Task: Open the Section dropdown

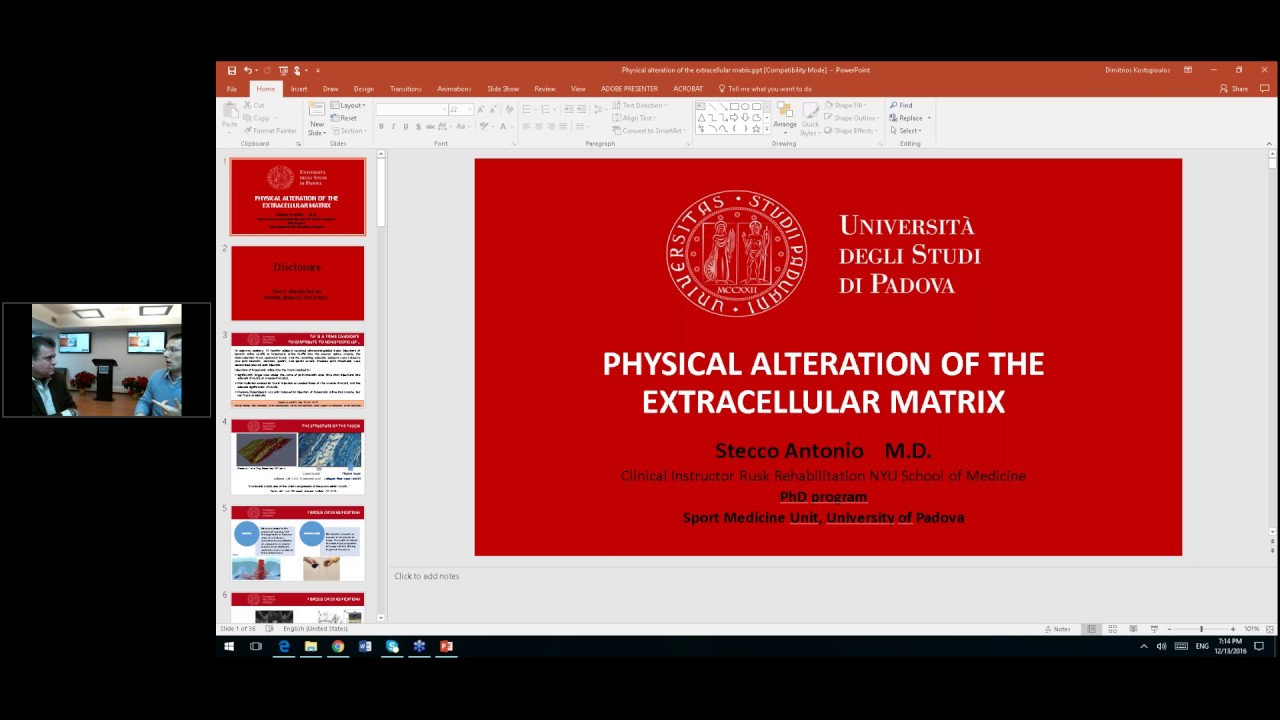Action: (349, 131)
